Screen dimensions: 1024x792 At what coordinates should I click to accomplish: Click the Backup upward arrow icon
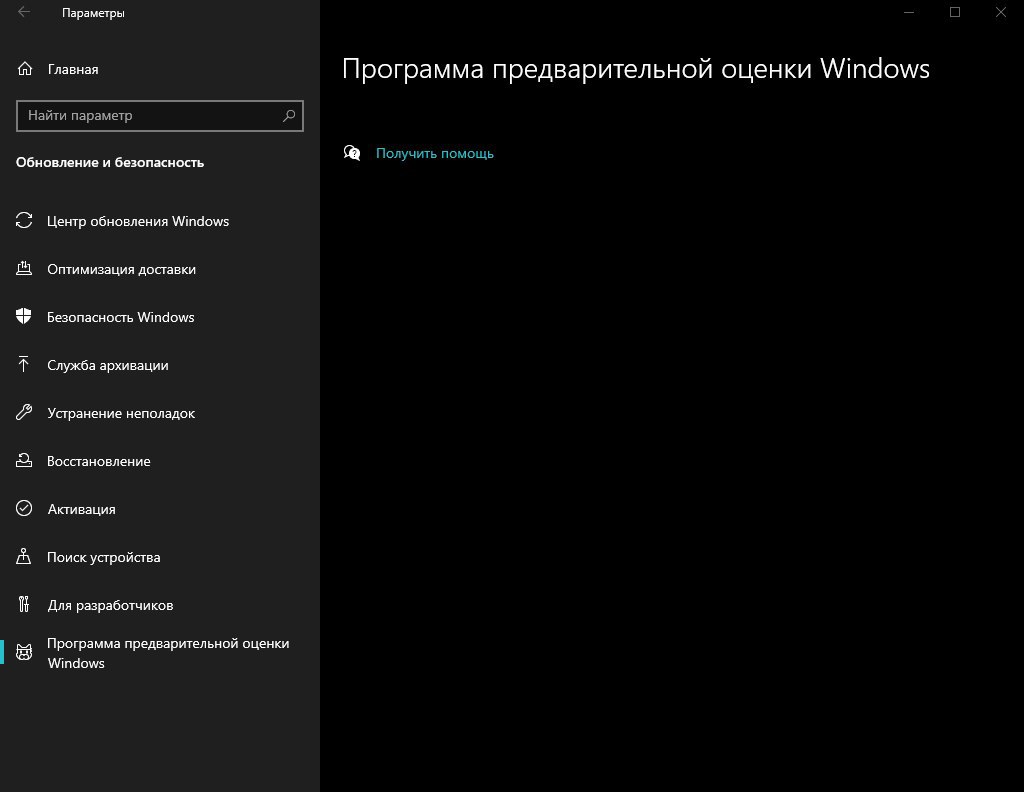pos(24,364)
